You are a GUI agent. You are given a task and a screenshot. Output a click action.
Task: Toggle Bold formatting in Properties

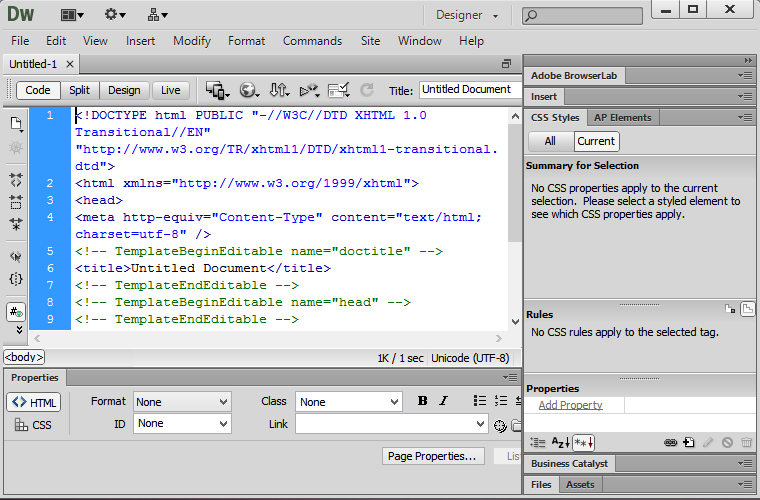[x=423, y=401]
